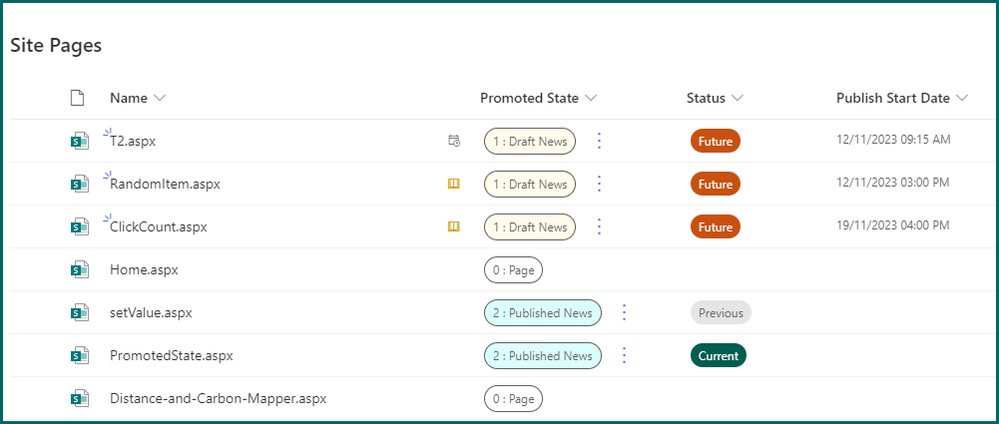Screen dimensions: 999x424
Task: Click the Future status badge for RandomItem.aspx
Action: [x=715, y=184]
